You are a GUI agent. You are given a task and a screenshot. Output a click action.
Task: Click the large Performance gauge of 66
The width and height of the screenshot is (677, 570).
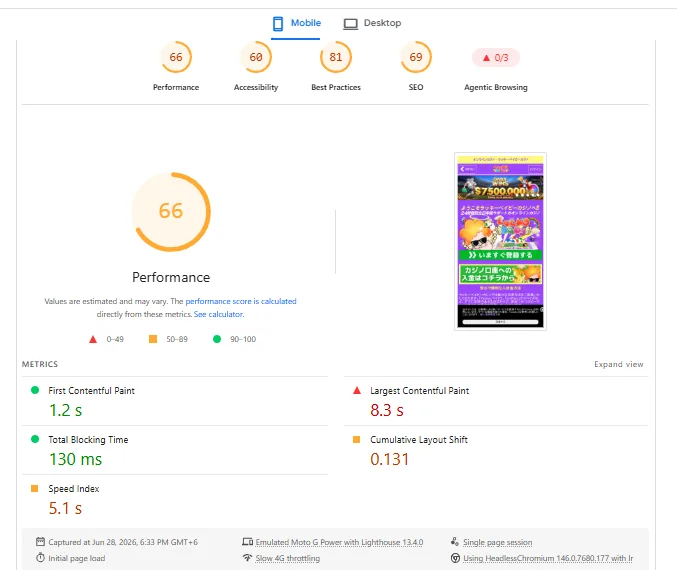(x=171, y=212)
